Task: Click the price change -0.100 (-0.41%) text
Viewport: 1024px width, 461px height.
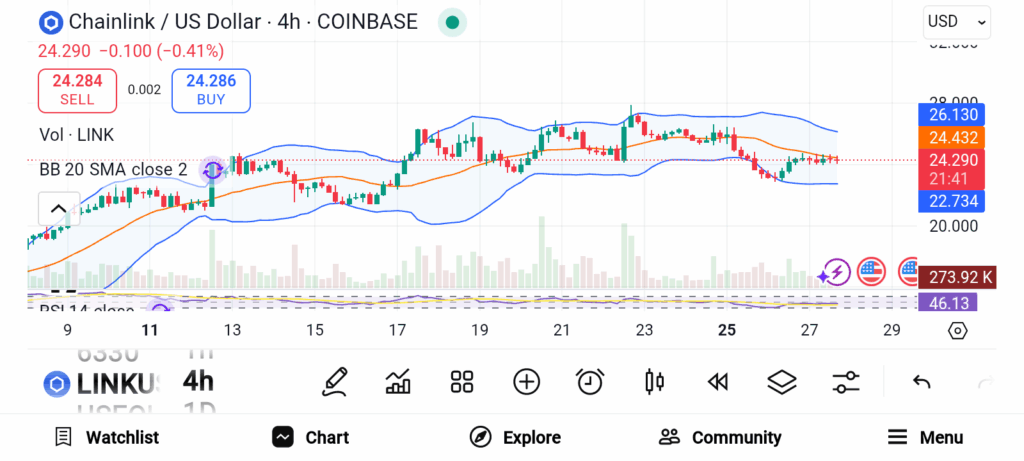Action: coord(162,51)
